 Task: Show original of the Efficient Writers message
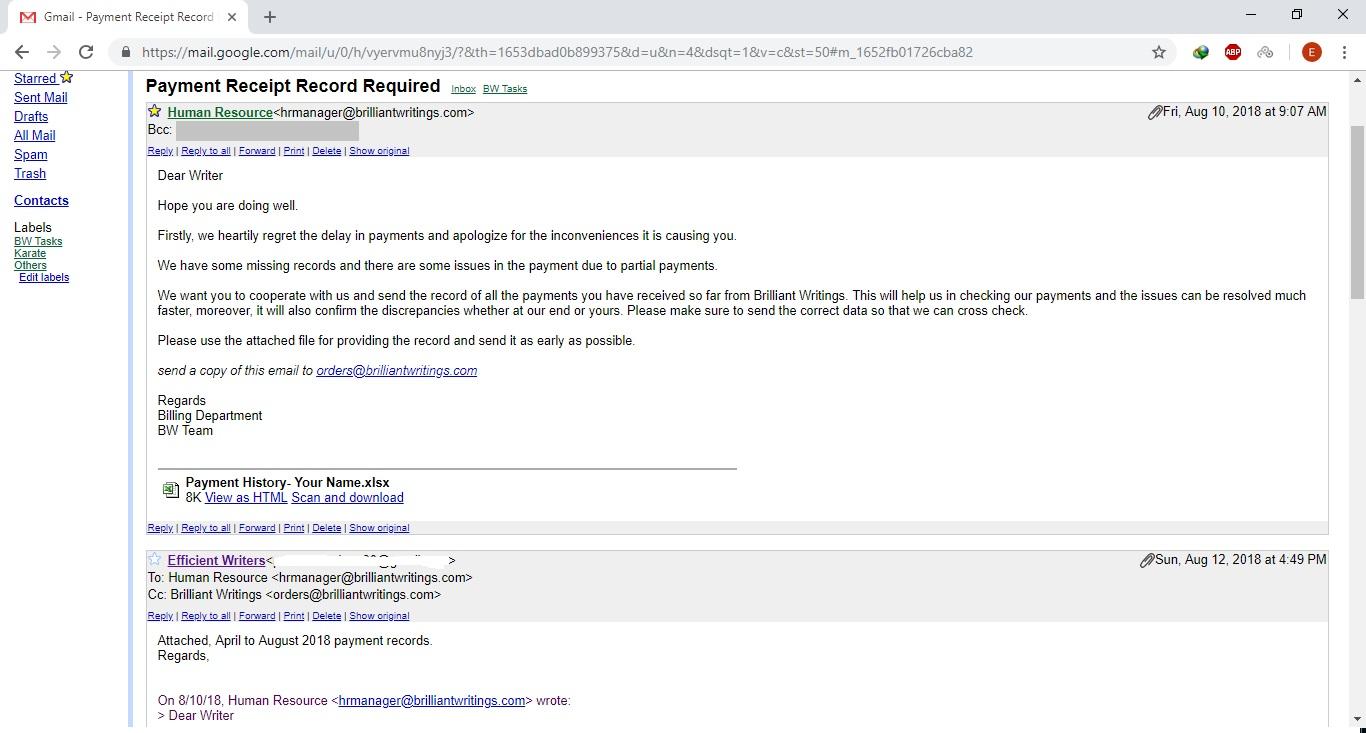coord(379,616)
